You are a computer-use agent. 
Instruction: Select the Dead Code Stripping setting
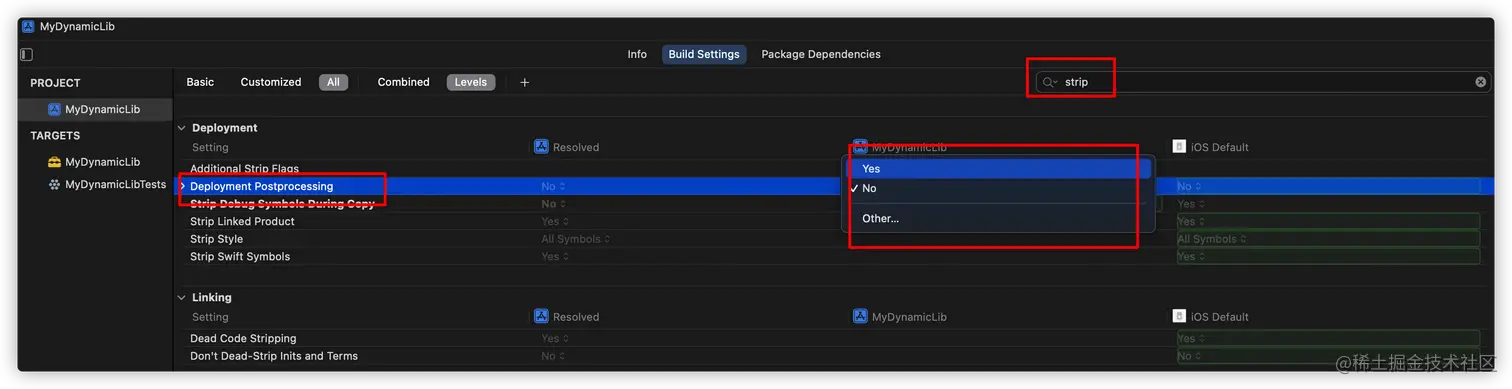pyautogui.click(x=243, y=338)
